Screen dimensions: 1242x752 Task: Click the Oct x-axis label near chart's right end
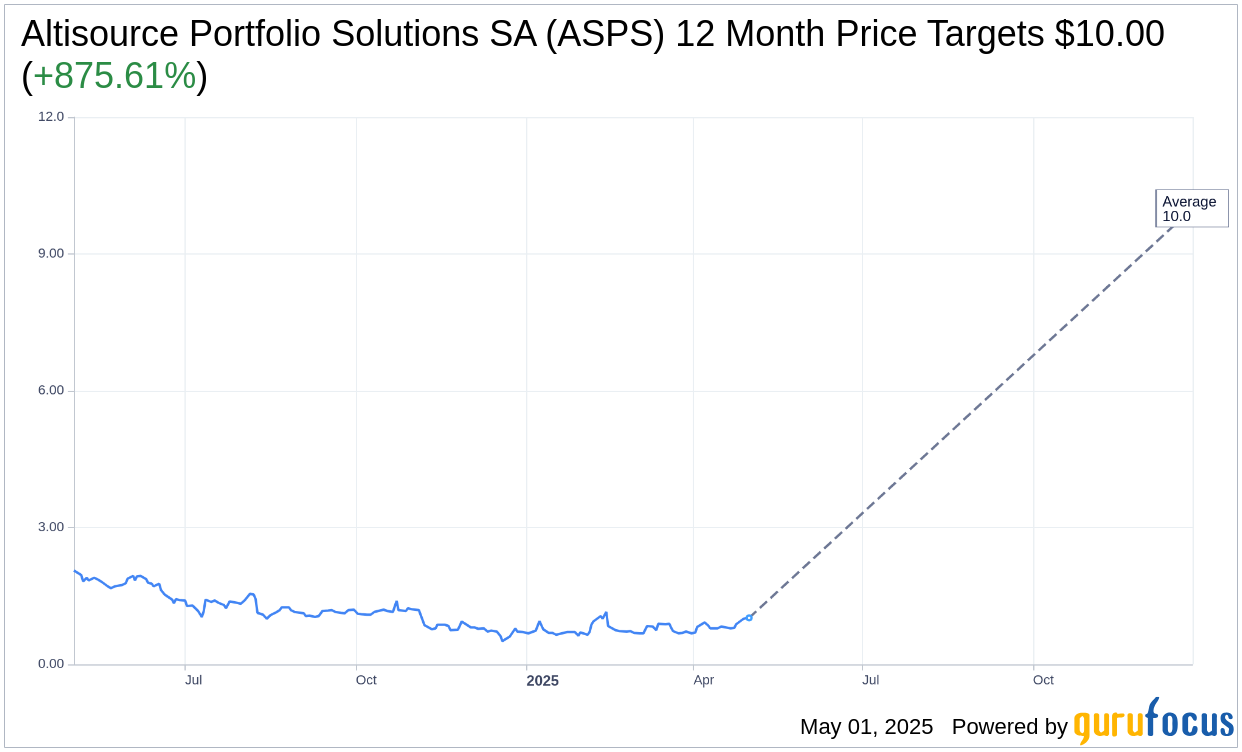tap(1043, 680)
